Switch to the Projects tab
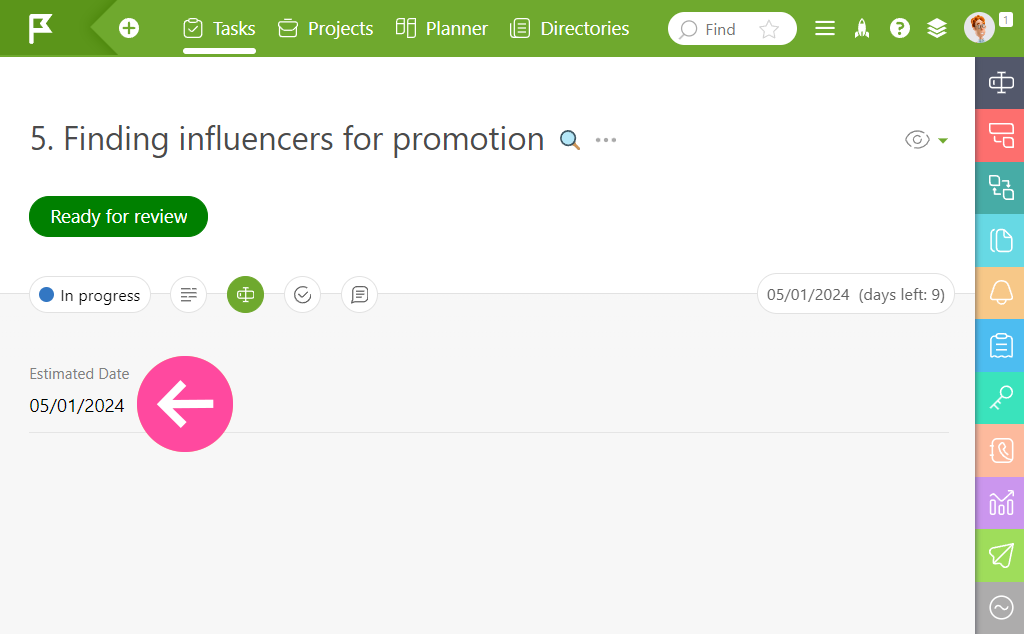The height and width of the screenshot is (634, 1024). pyautogui.click(x=325, y=29)
